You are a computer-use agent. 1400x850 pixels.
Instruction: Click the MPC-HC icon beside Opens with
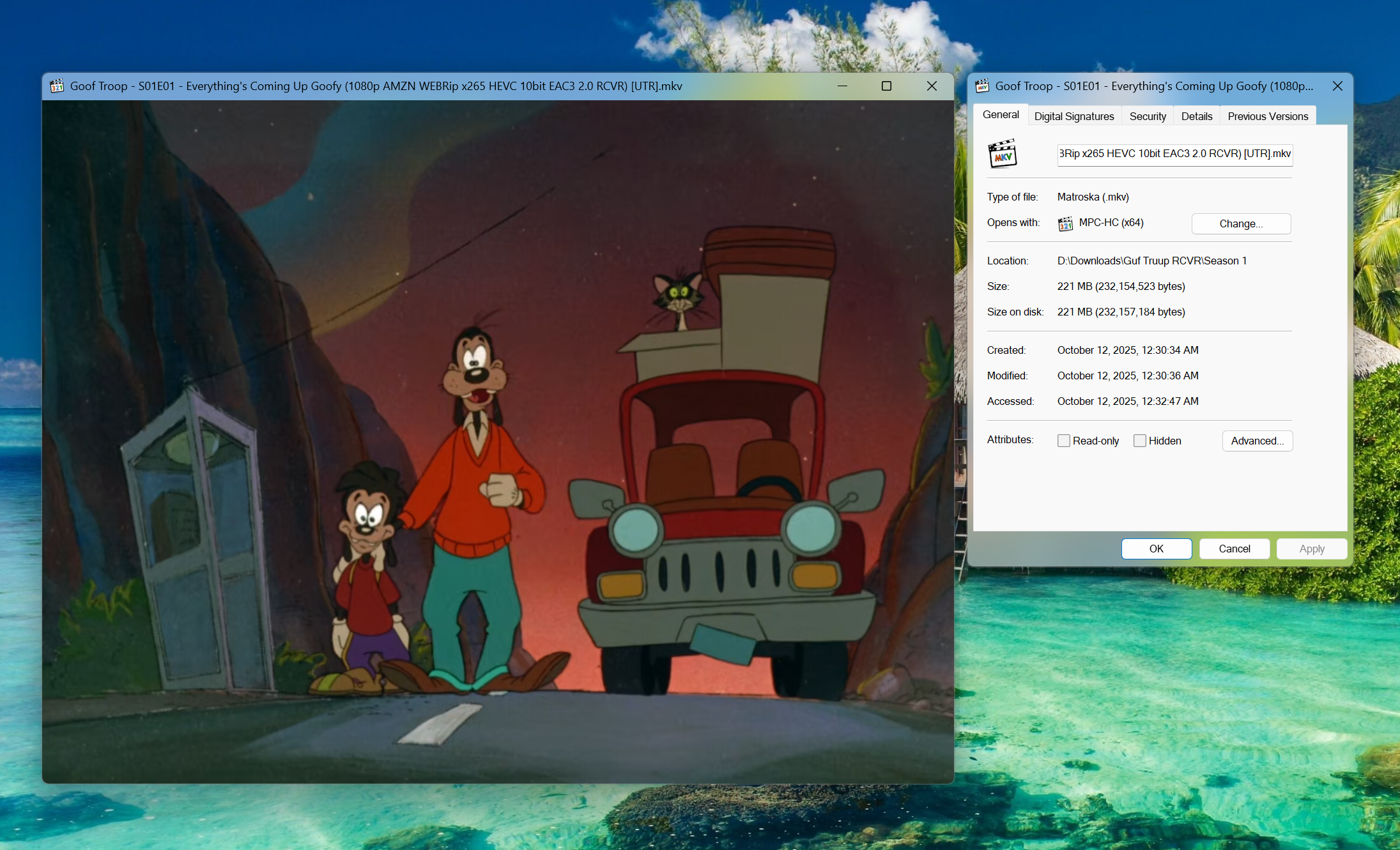coord(1065,224)
